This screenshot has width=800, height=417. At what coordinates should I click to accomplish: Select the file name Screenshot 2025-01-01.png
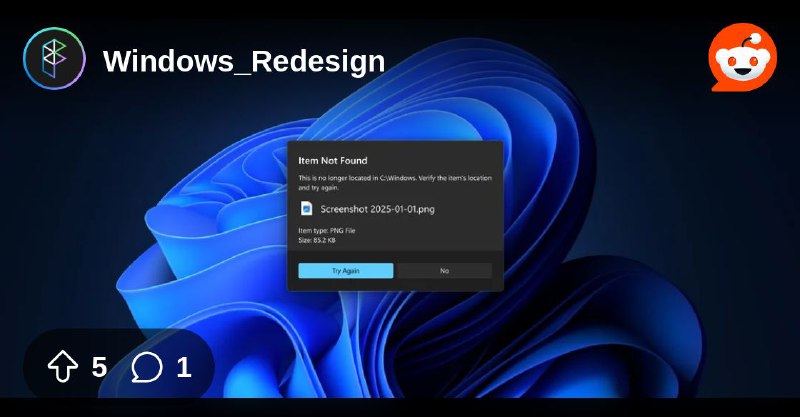(378, 209)
